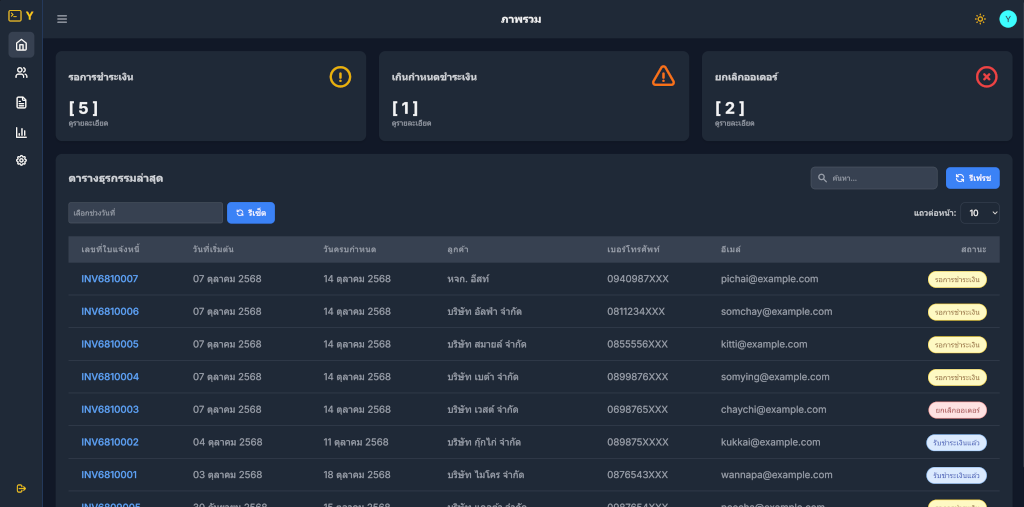View details in ยกเลิกออเดอร์ card
The height and width of the screenshot is (507, 1024).
[x=734, y=123]
